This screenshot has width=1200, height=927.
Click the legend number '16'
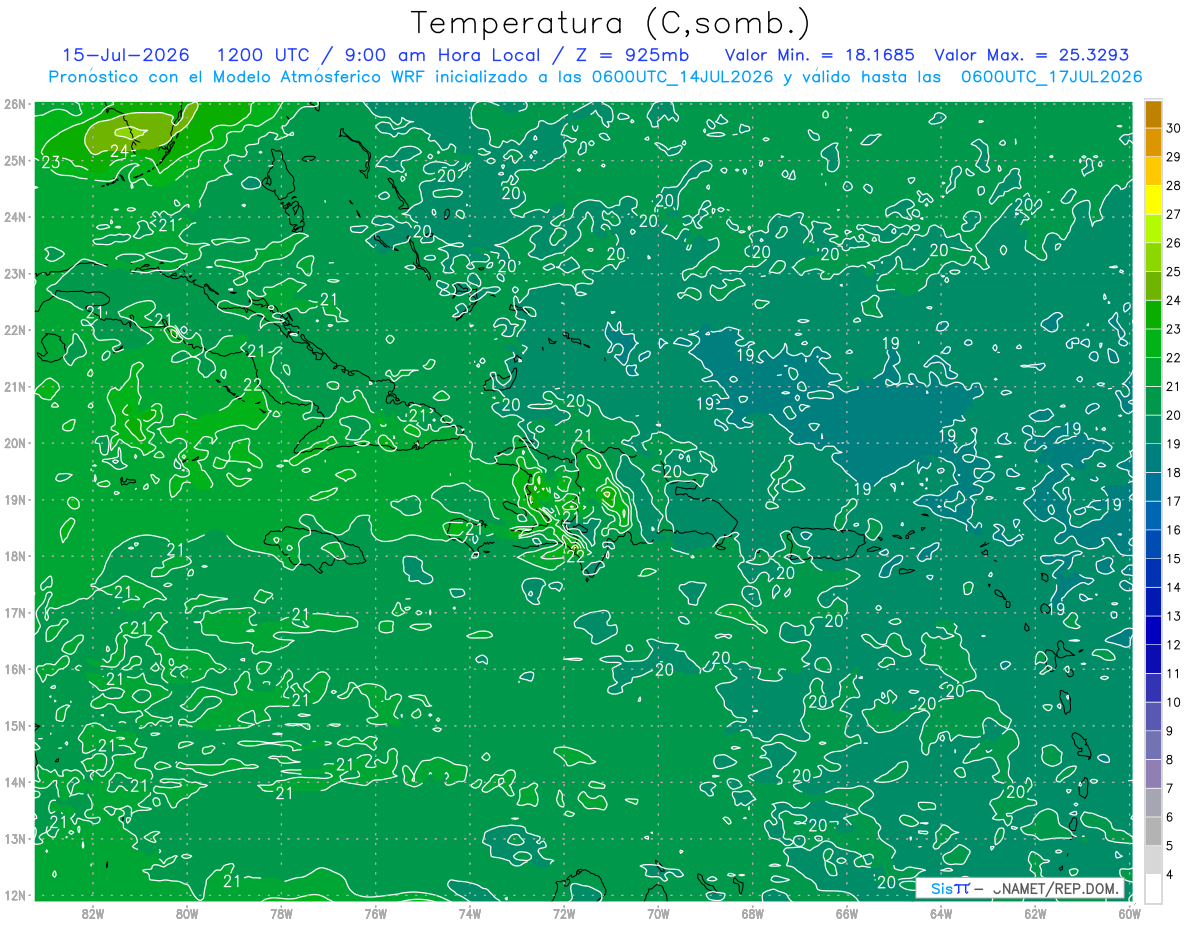[x=1174, y=530]
